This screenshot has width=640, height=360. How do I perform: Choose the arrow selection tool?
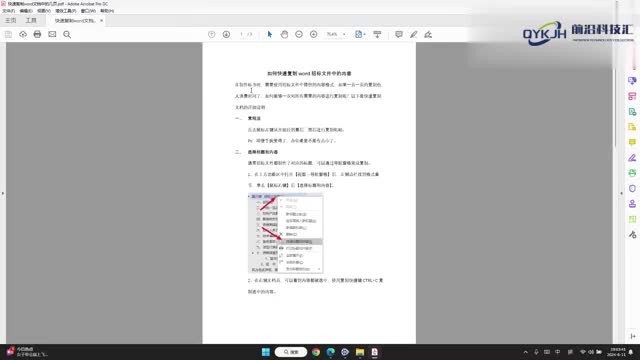tap(269, 34)
